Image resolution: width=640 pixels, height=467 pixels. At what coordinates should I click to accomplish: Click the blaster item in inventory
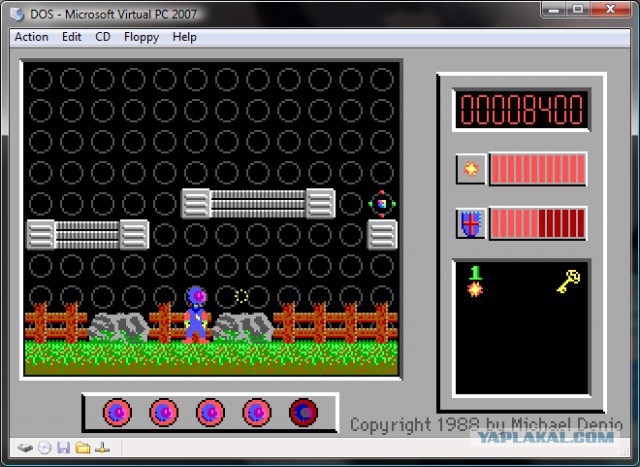click(x=475, y=290)
